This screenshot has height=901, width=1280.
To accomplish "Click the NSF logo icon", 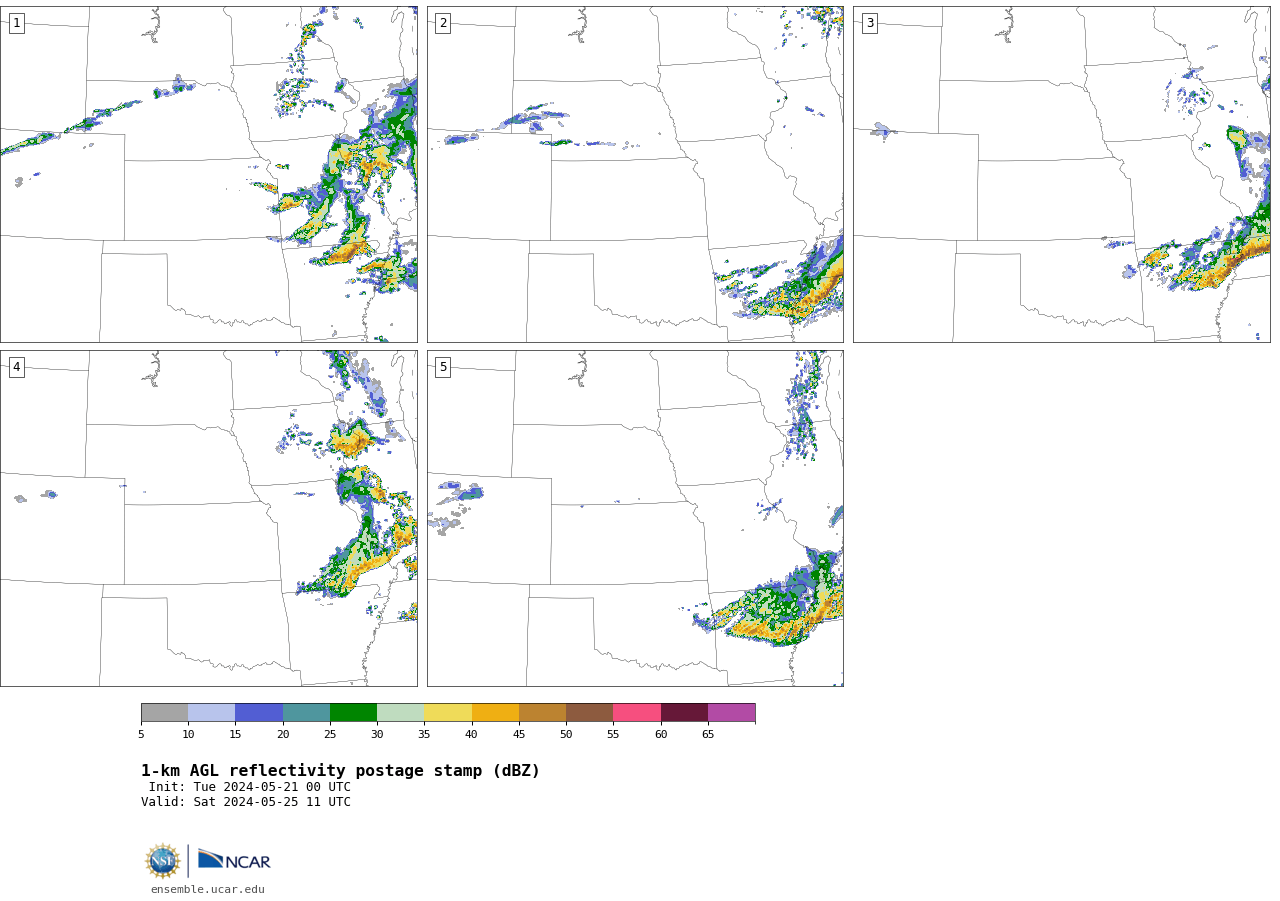I will point(163,861).
